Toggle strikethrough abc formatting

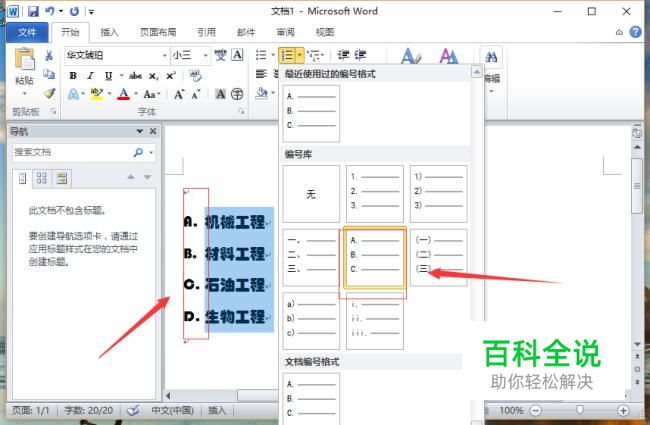point(136,75)
